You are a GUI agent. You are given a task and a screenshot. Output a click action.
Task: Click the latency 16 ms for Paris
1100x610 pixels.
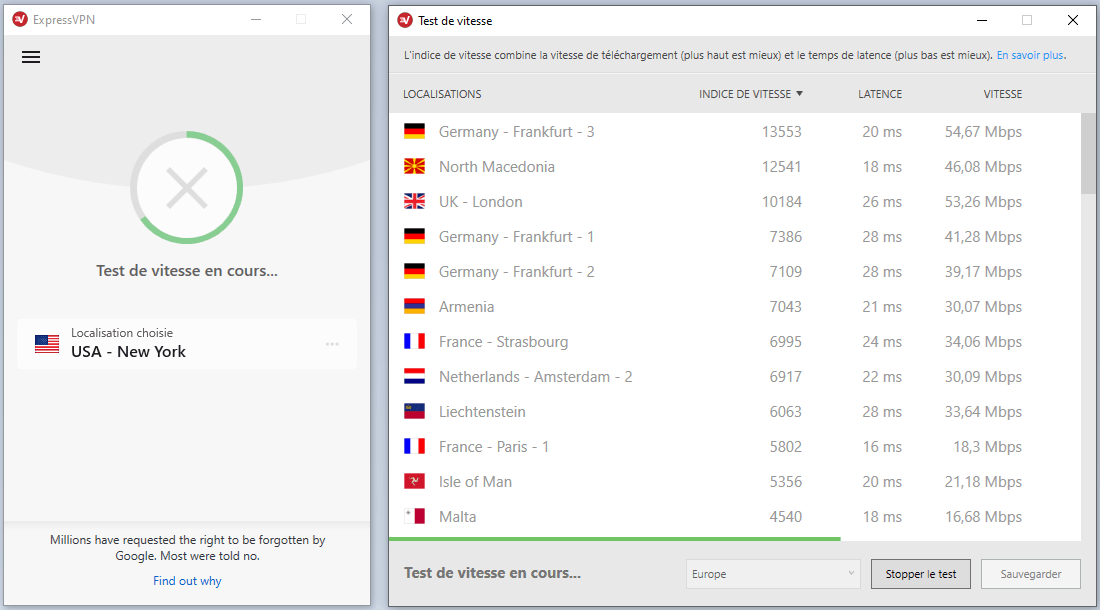point(882,447)
